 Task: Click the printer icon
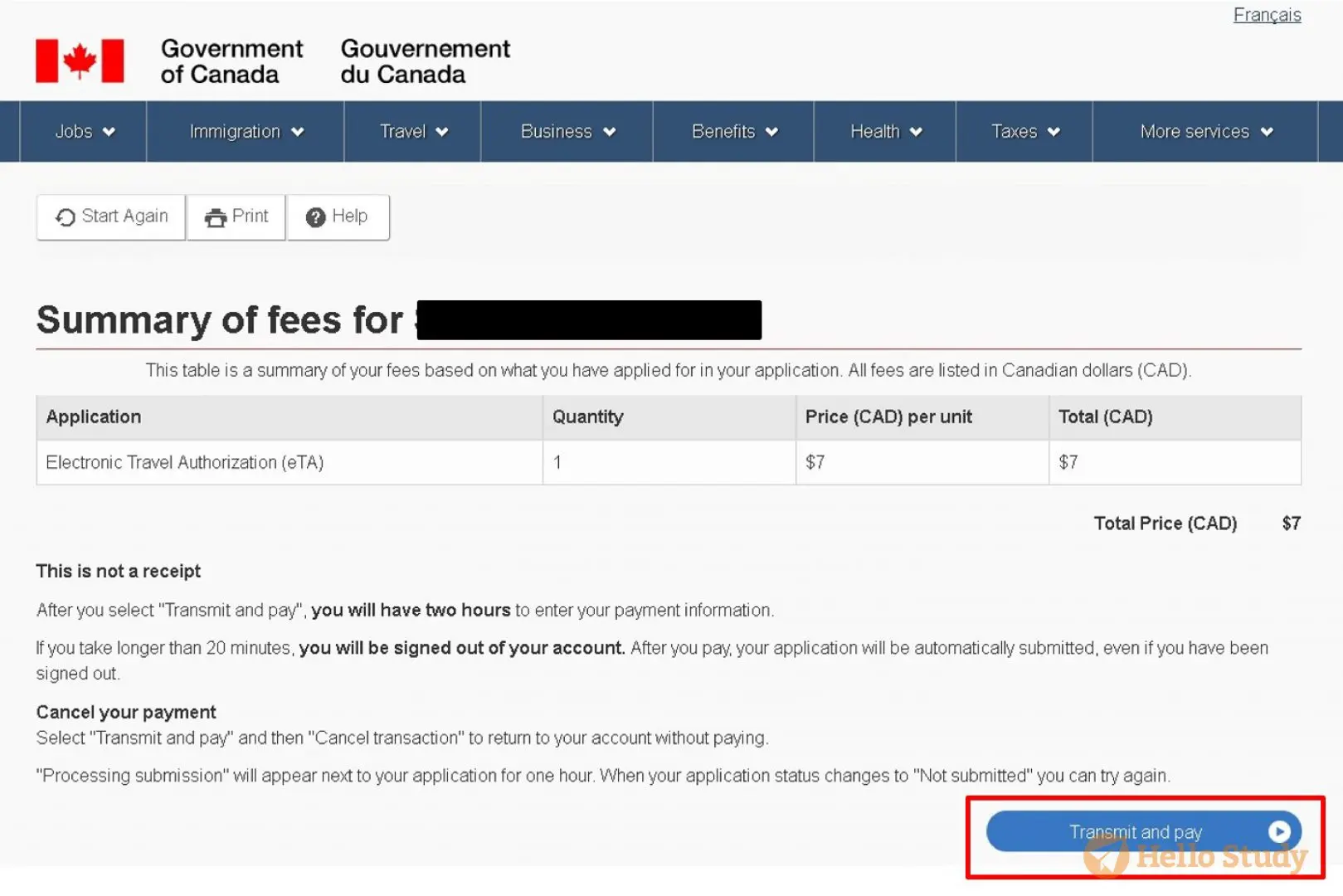[216, 217]
